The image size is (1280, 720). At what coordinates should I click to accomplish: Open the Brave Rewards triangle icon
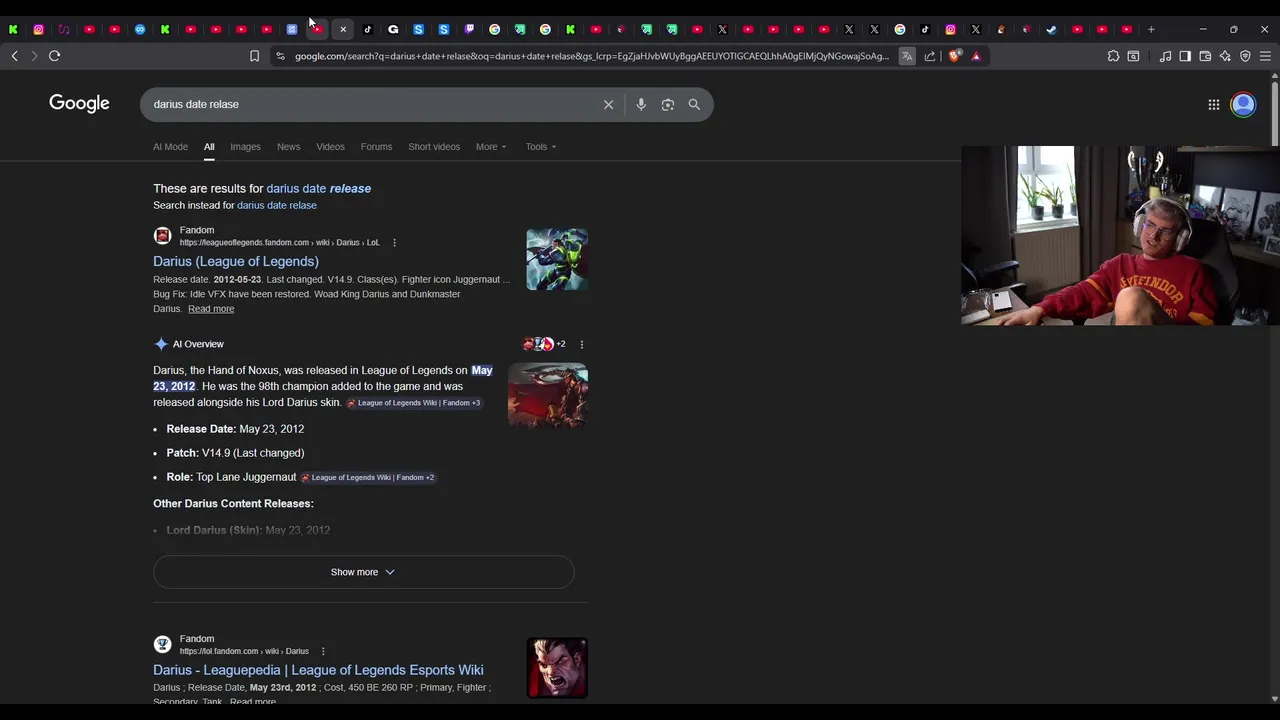[x=976, y=56]
